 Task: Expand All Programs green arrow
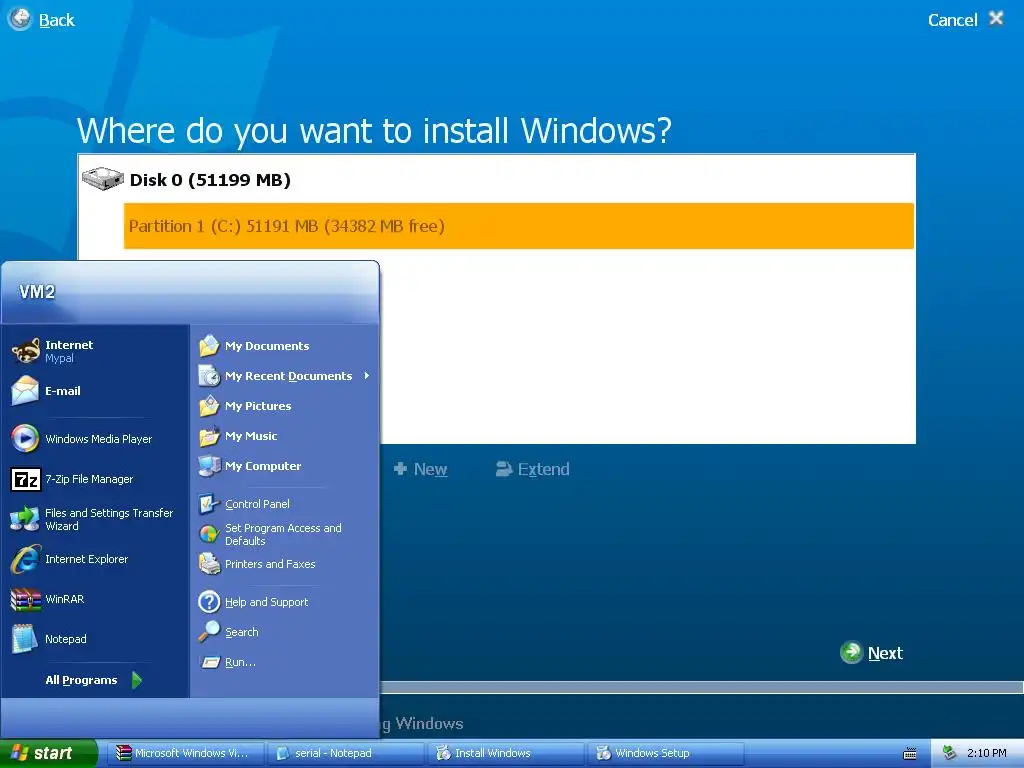pos(136,680)
